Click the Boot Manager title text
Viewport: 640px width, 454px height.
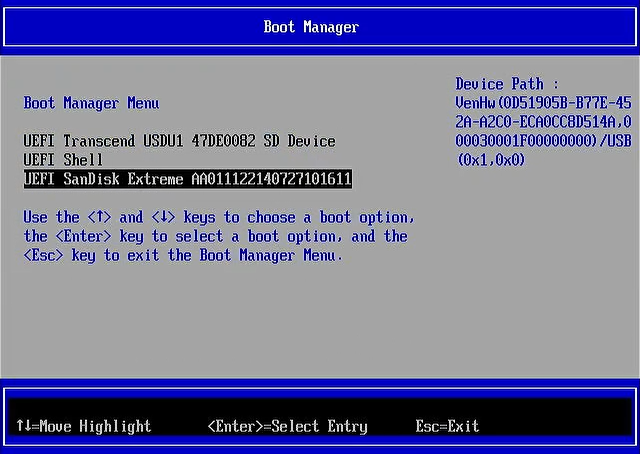311,27
